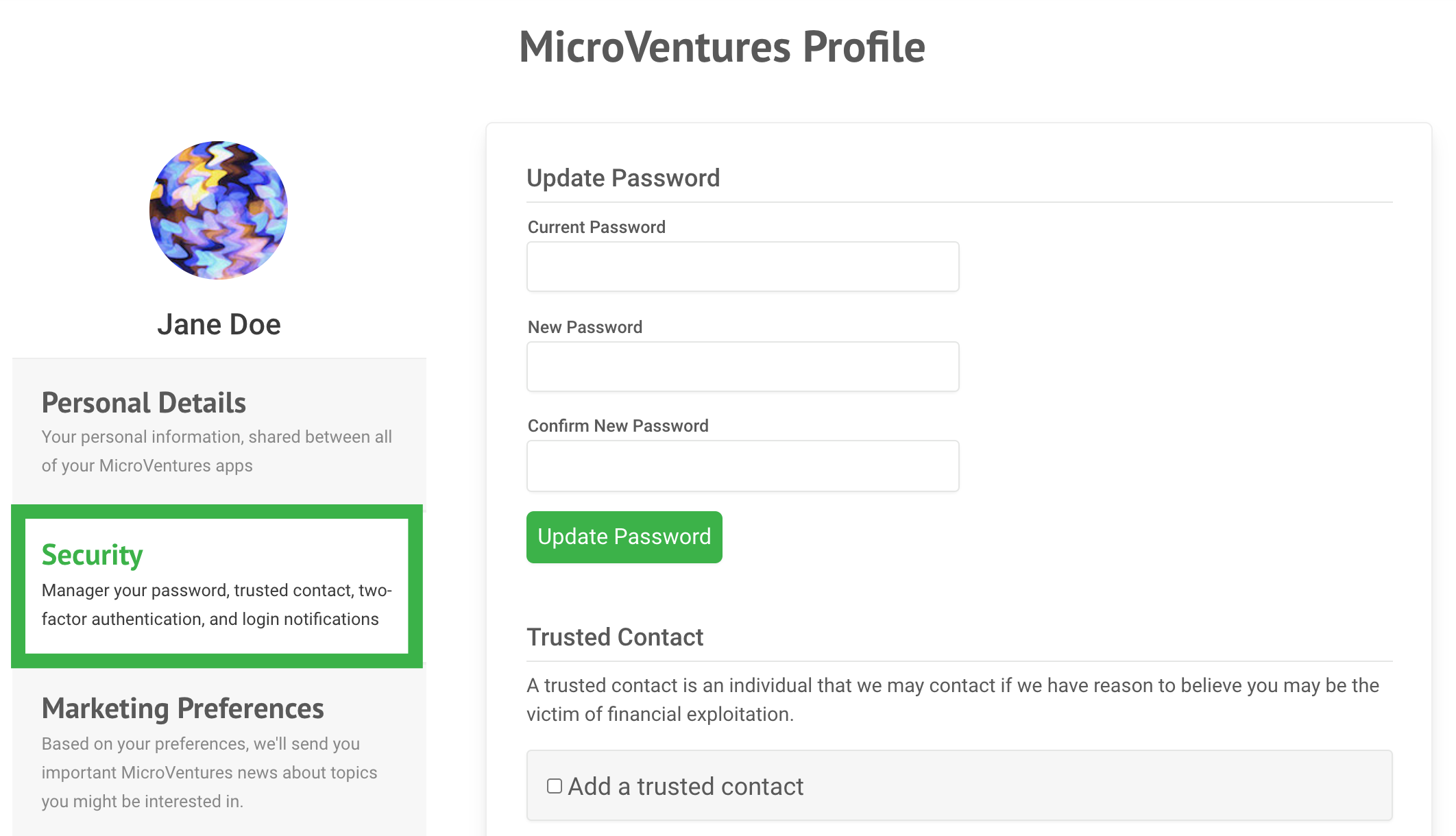The image size is (1456, 836).
Task: Click the Add a trusted contact label
Action: click(685, 787)
